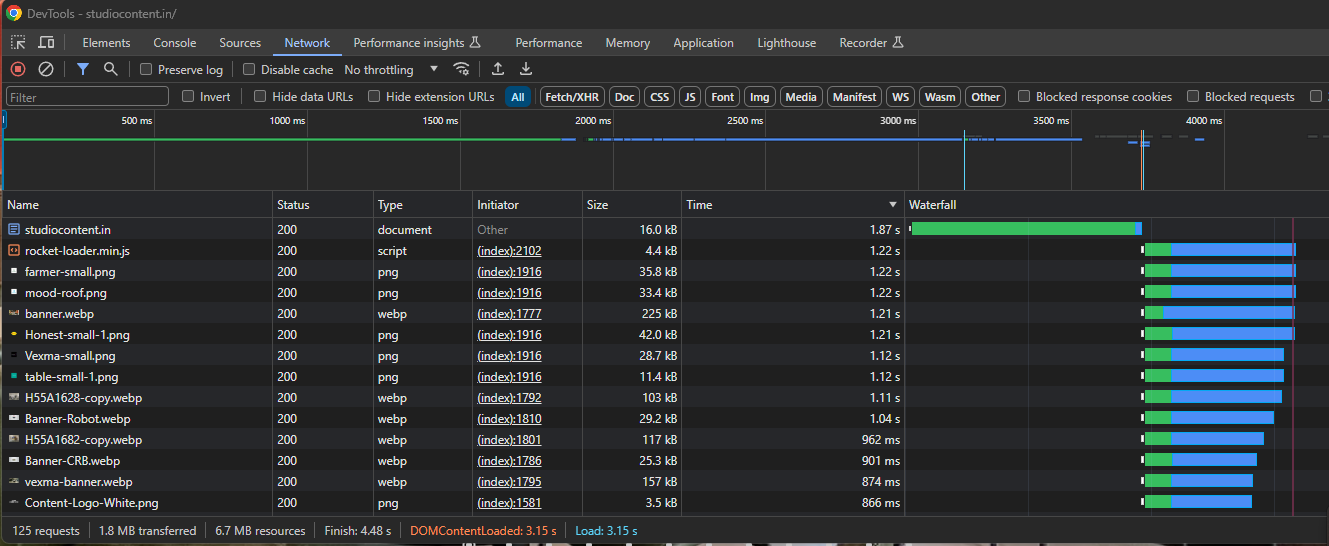This screenshot has height=546, width=1329.
Task: Open network conditions wifi icon
Action: click(461, 69)
